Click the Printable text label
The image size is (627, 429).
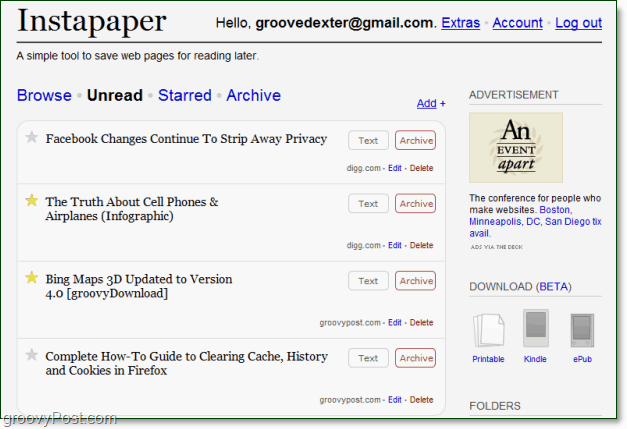488,359
